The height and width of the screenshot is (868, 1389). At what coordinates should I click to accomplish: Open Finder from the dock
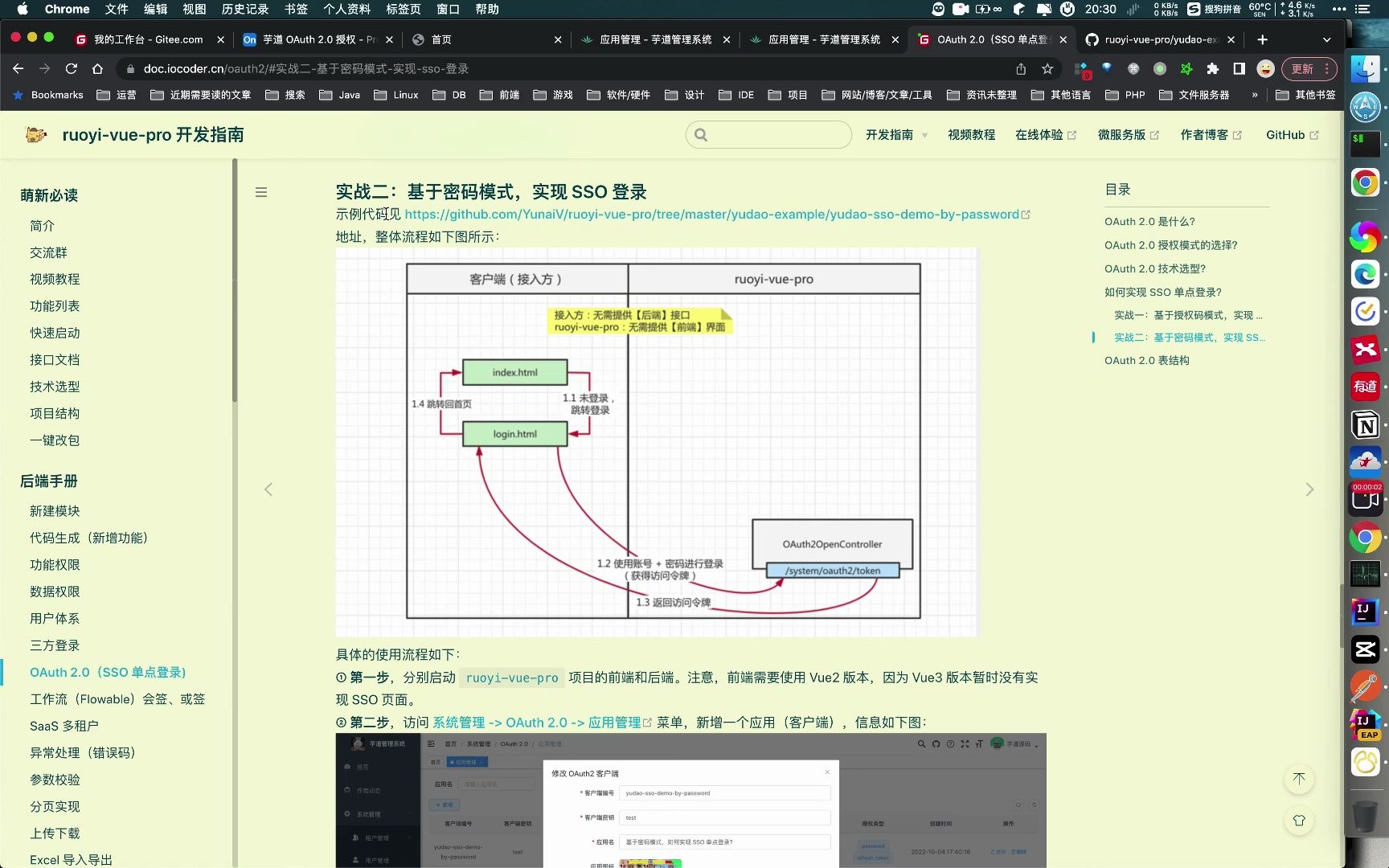pyautogui.click(x=1365, y=69)
